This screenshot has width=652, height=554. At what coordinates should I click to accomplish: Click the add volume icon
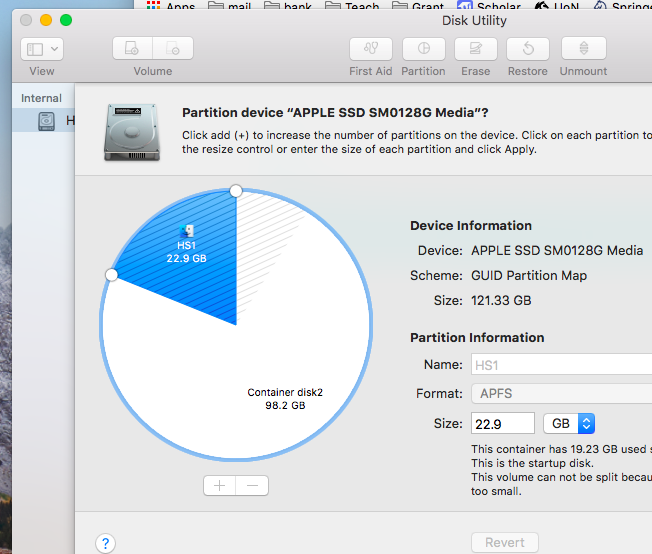point(132,48)
